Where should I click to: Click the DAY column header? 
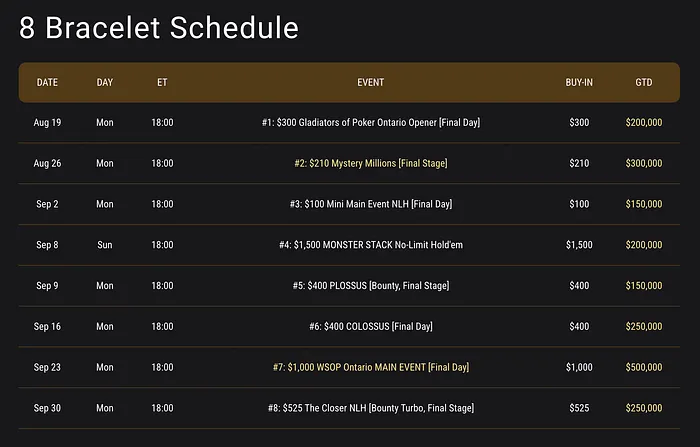(105, 83)
